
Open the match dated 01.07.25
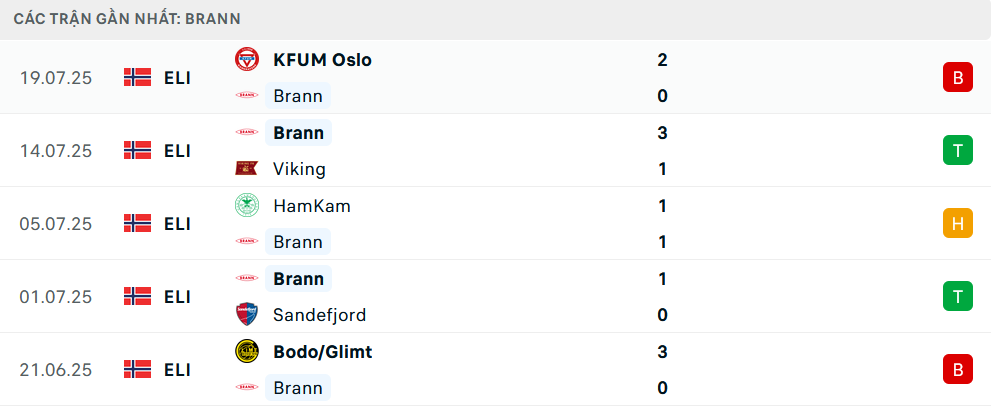496,296
